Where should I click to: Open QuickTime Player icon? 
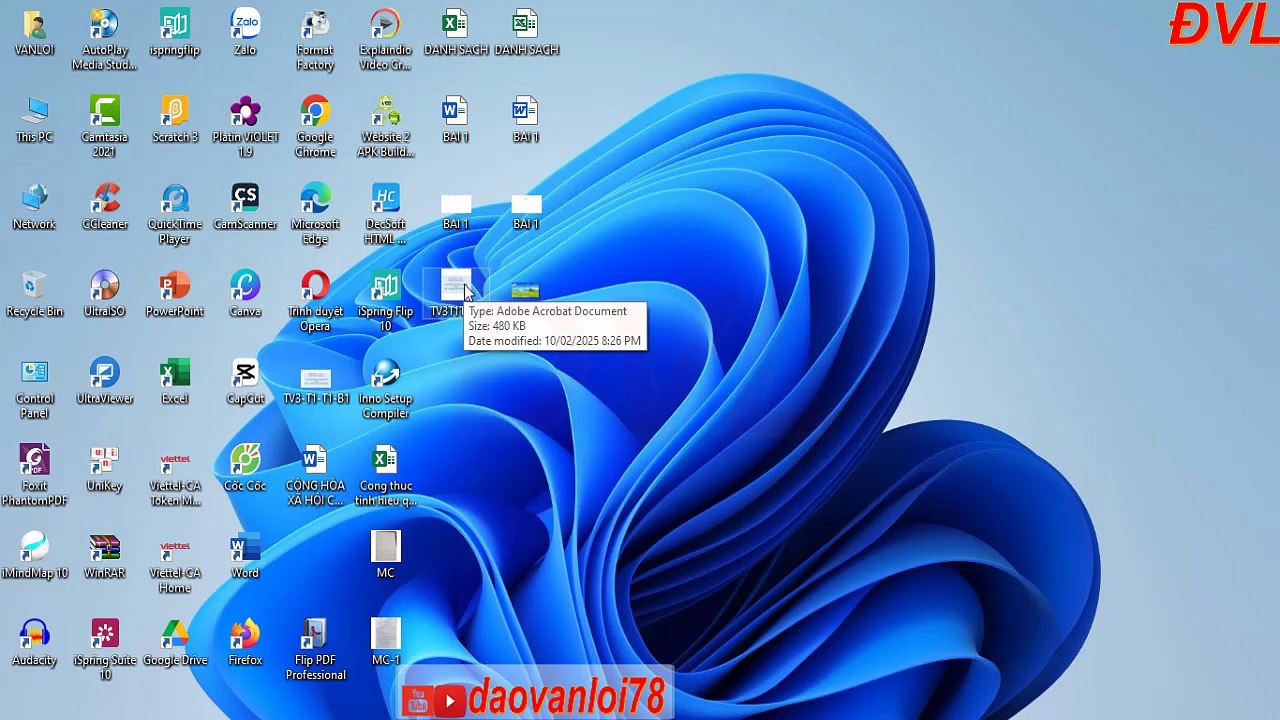[175, 199]
